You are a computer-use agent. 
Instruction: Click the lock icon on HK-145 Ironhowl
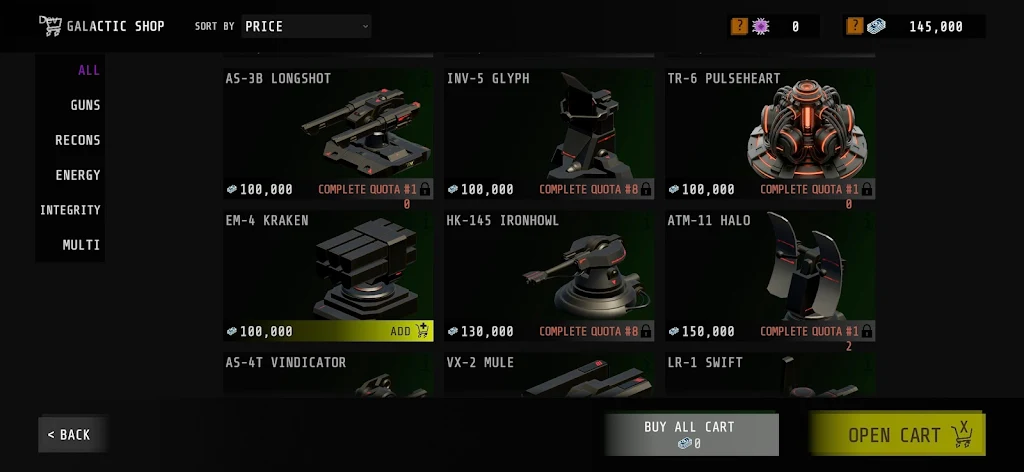tap(646, 331)
